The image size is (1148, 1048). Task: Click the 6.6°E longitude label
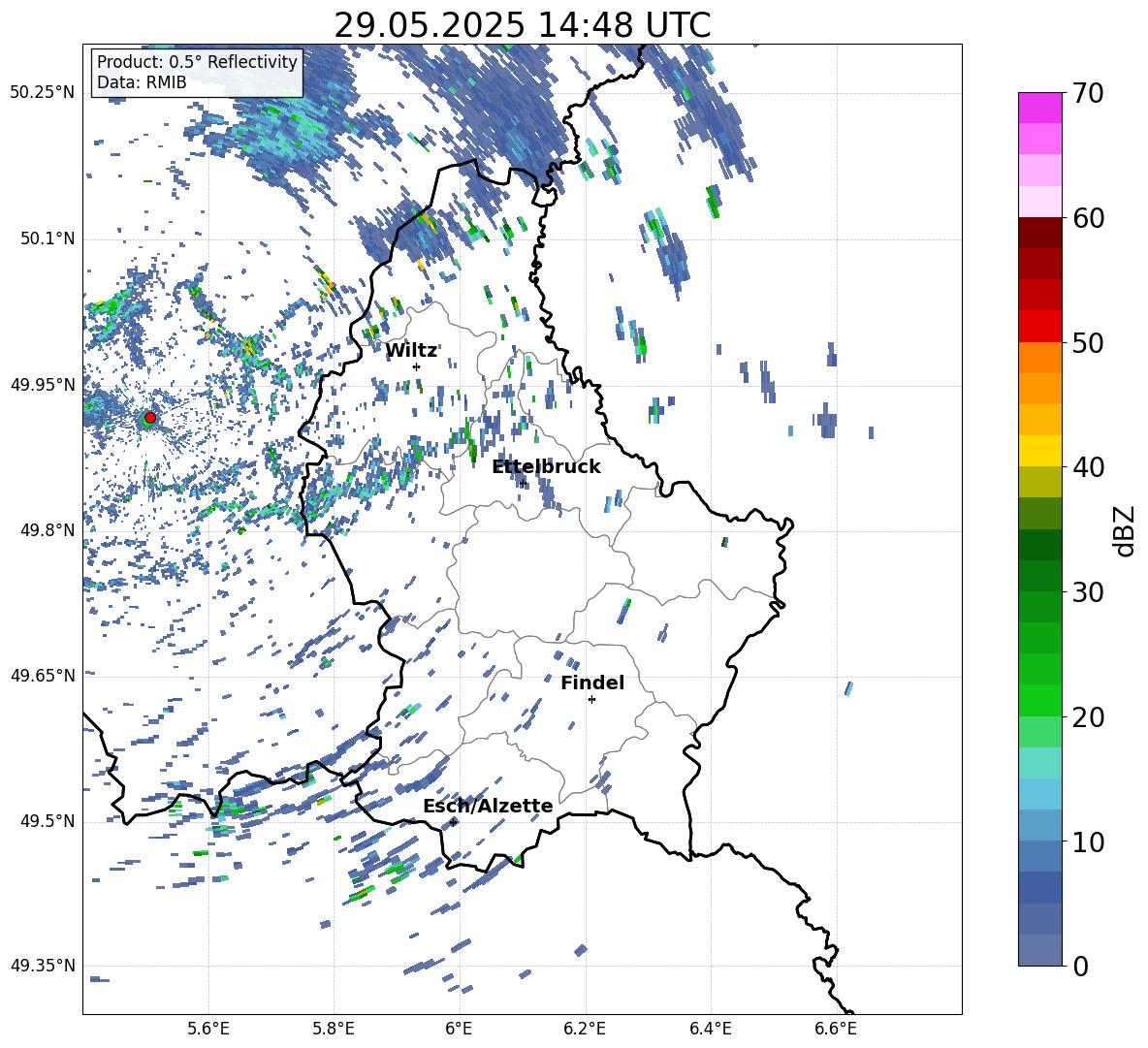pos(836,1029)
